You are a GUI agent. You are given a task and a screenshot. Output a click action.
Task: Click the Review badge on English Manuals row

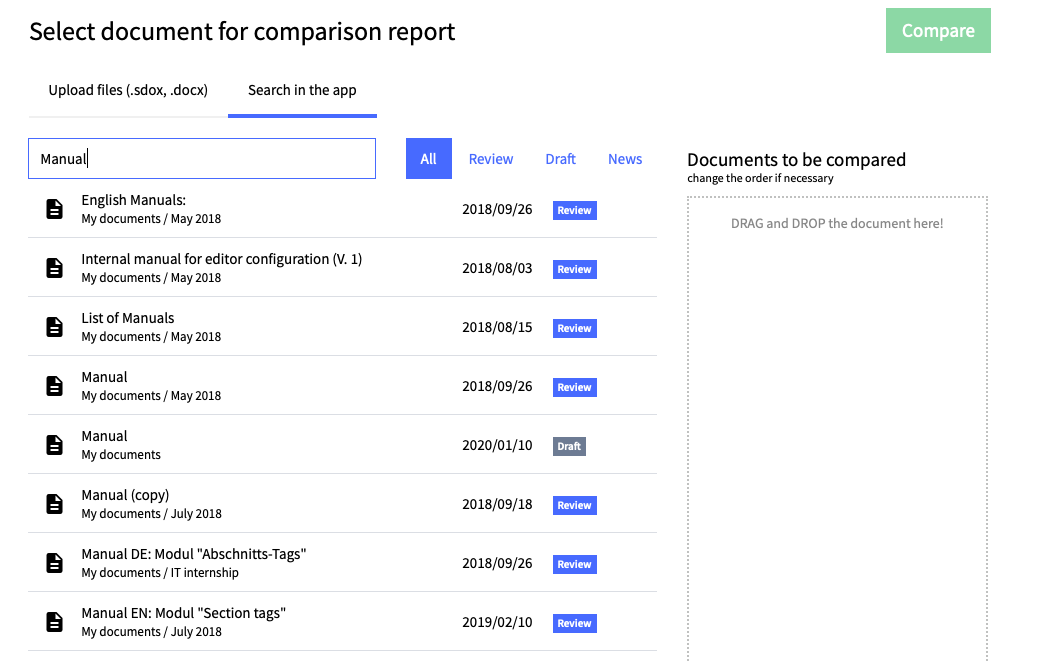click(x=575, y=210)
